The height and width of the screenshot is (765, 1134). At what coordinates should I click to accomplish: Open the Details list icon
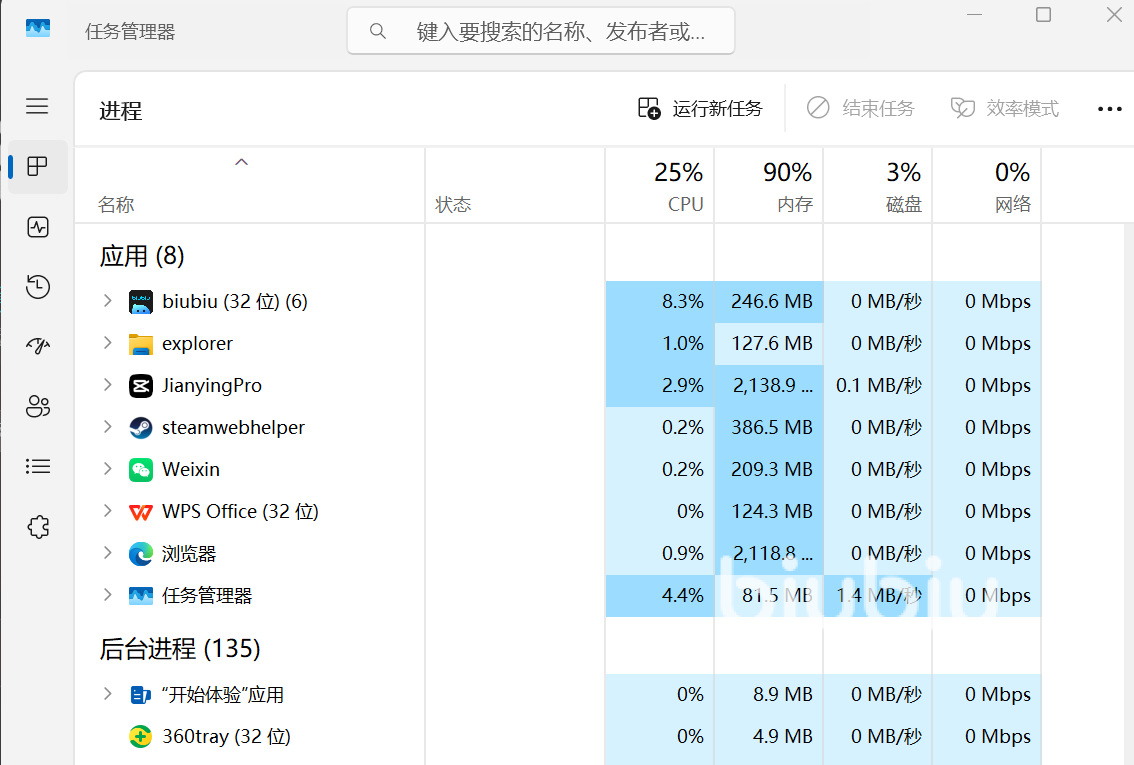pos(37,466)
